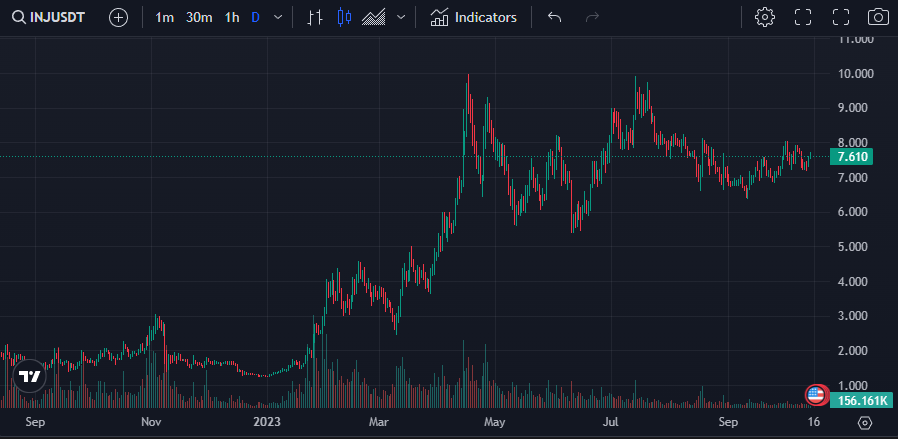898x439 pixels.
Task: Click the Nov time axis label
Action: pos(151,423)
